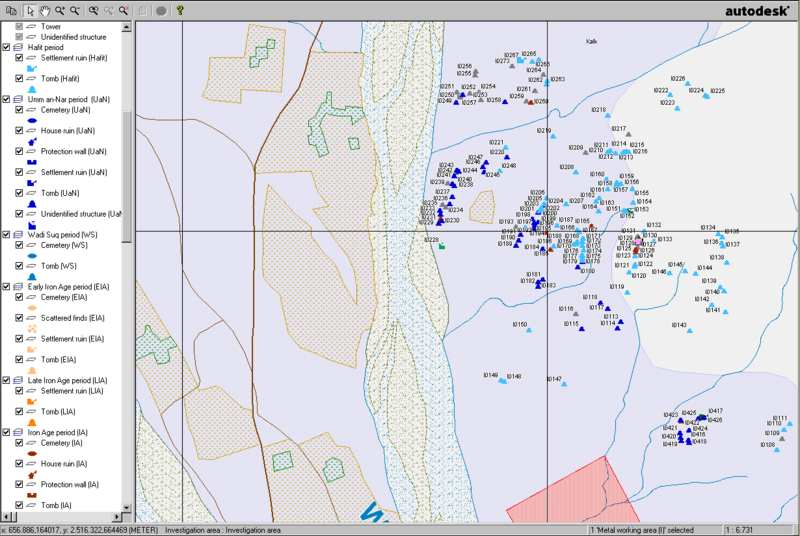Collapse the Early Iron Age period group icon
The image size is (800, 536).
pyautogui.click(x=20, y=286)
